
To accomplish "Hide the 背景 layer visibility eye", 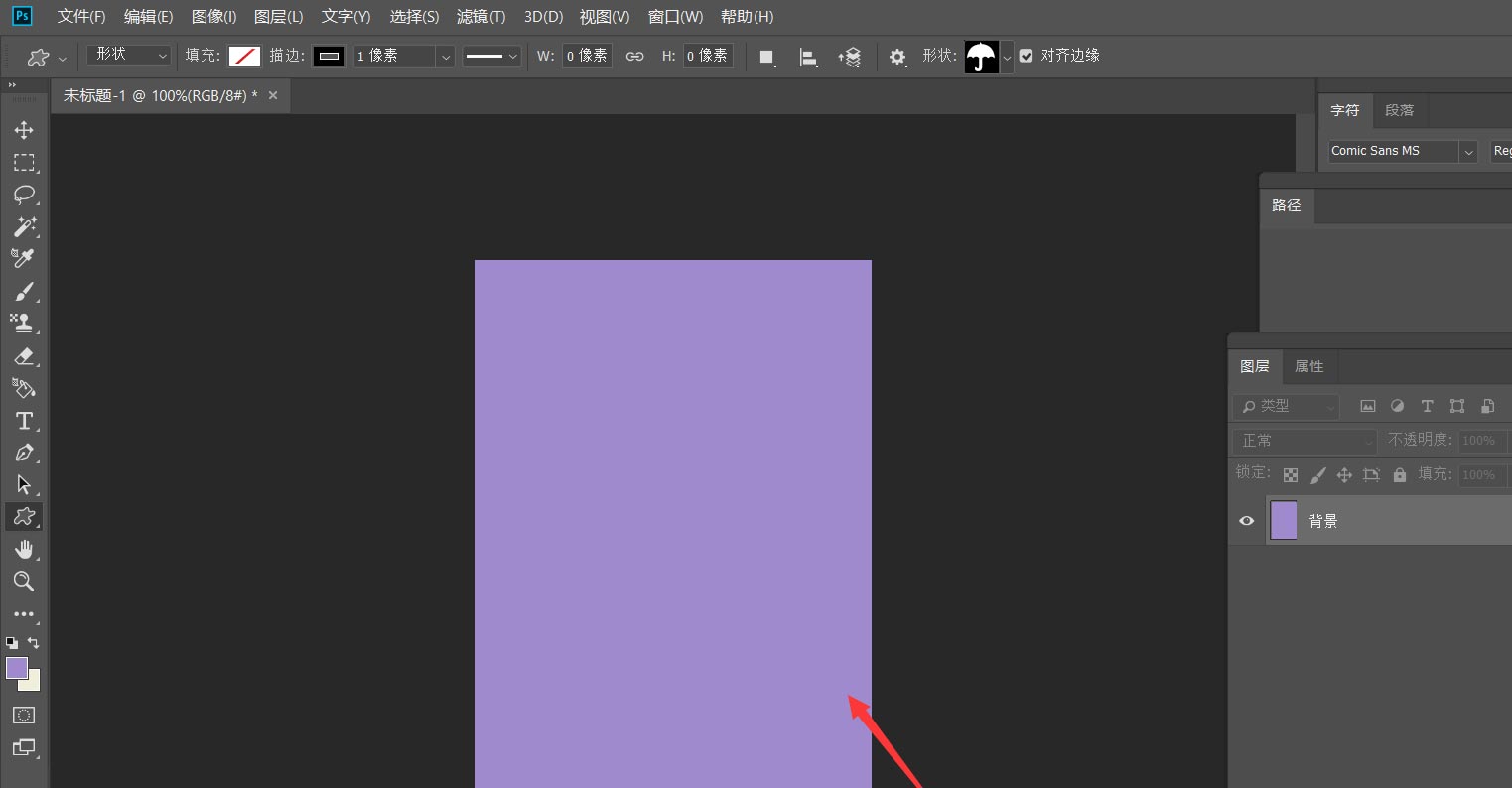I will tap(1247, 521).
